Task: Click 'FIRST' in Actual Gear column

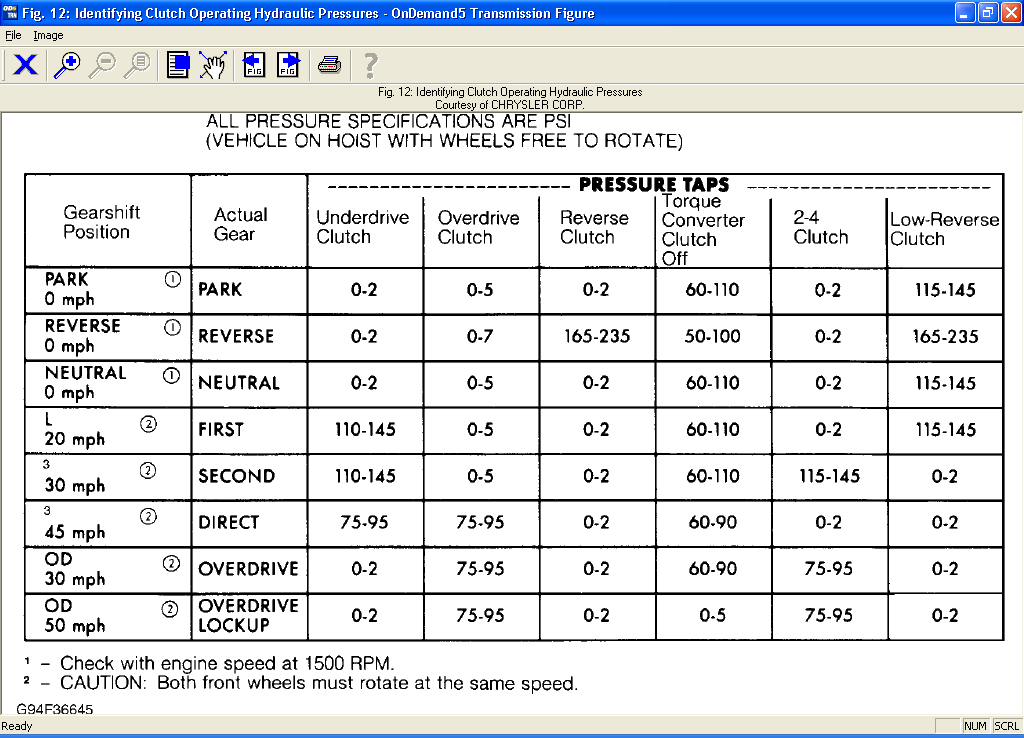Action: (x=221, y=430)
